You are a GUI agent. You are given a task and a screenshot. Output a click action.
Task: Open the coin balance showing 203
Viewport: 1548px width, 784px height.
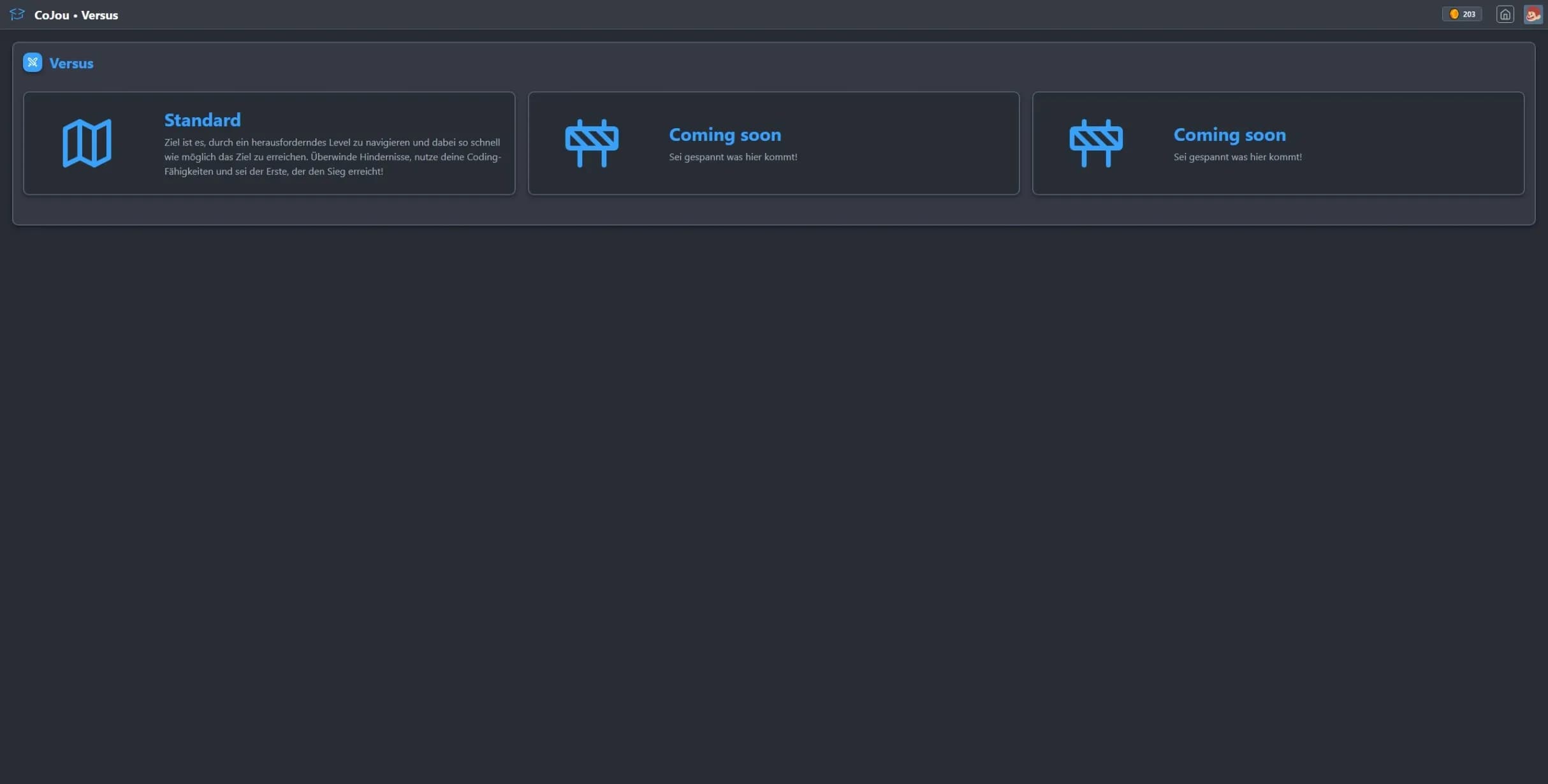click(x=1462, y=14)
